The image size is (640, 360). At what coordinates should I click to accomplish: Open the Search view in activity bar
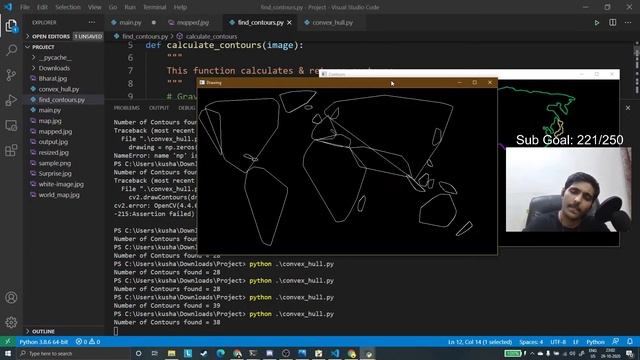coord(11,50)
